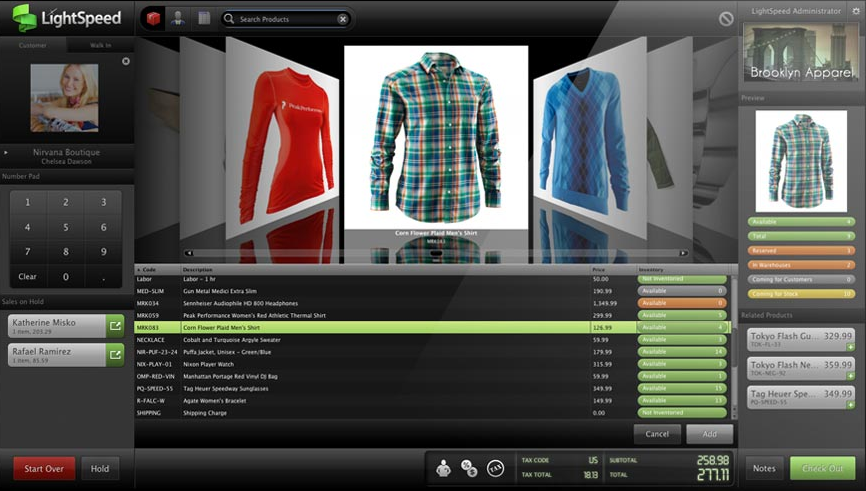The height and width of the screenshot is (491, 866).
Task: Open the invoice list icon in toolbar
Action: pyautogui.click(x=204, y=18)
